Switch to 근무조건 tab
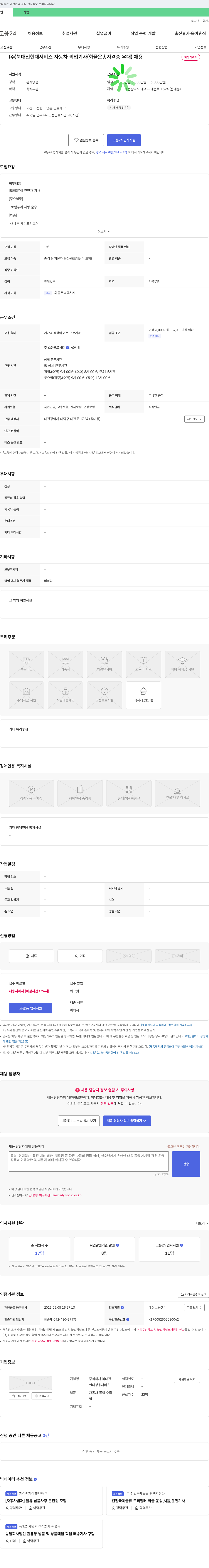 pos(45,47)
